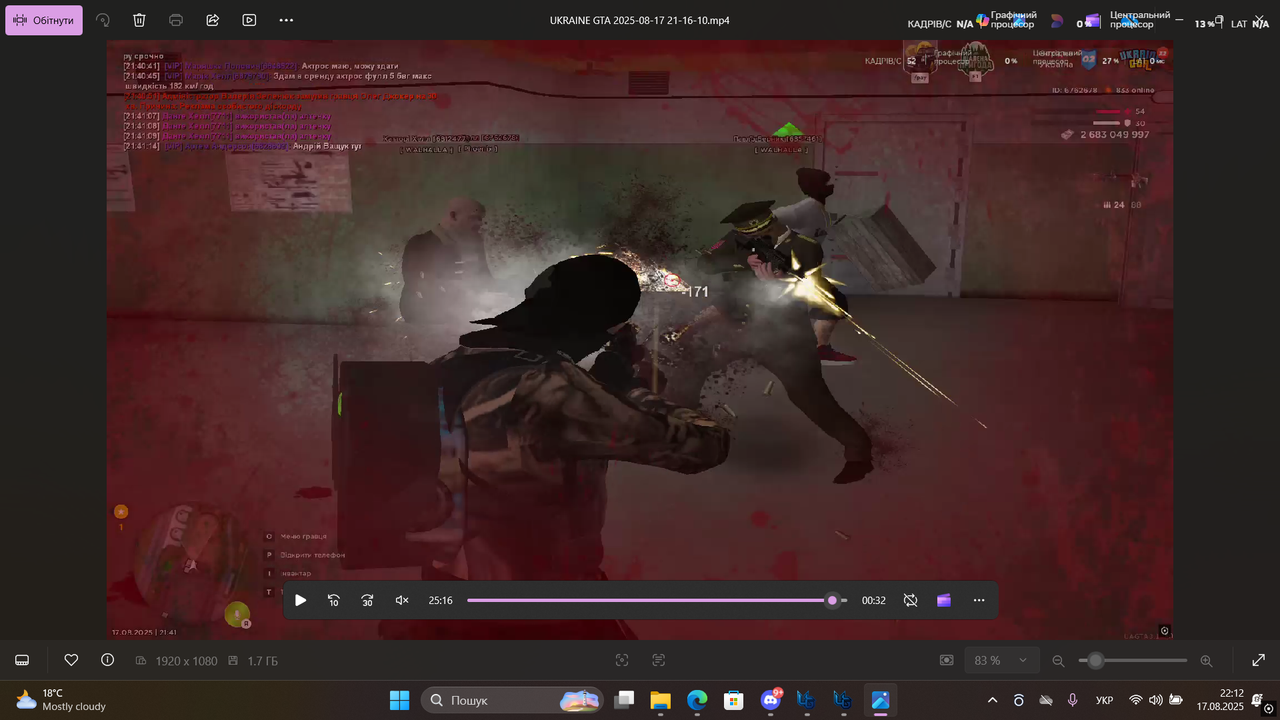Viewport: 1280px width, 720px height.
Task: Click the zoom slider handle
Action: 1096,660
